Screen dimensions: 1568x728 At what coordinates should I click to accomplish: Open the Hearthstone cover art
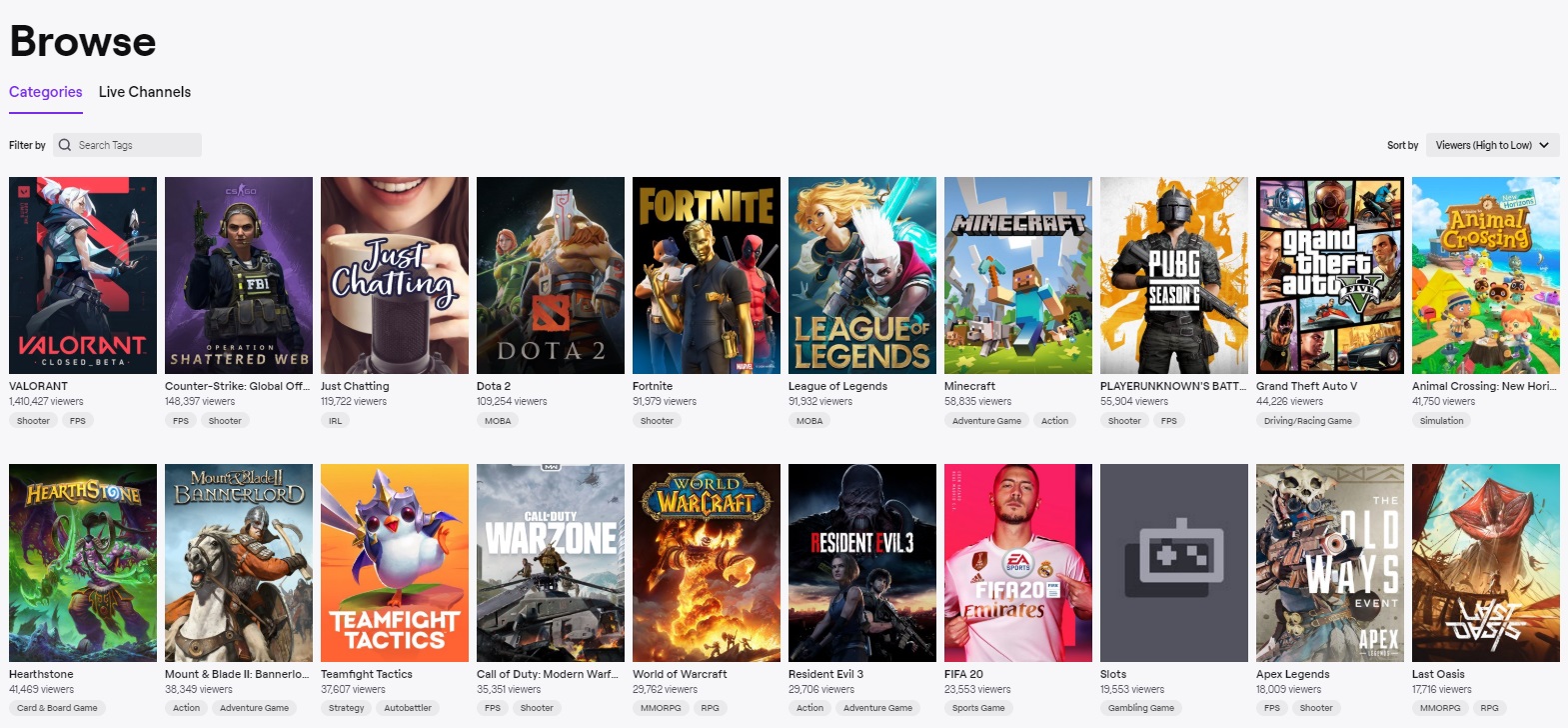(83, 563)
